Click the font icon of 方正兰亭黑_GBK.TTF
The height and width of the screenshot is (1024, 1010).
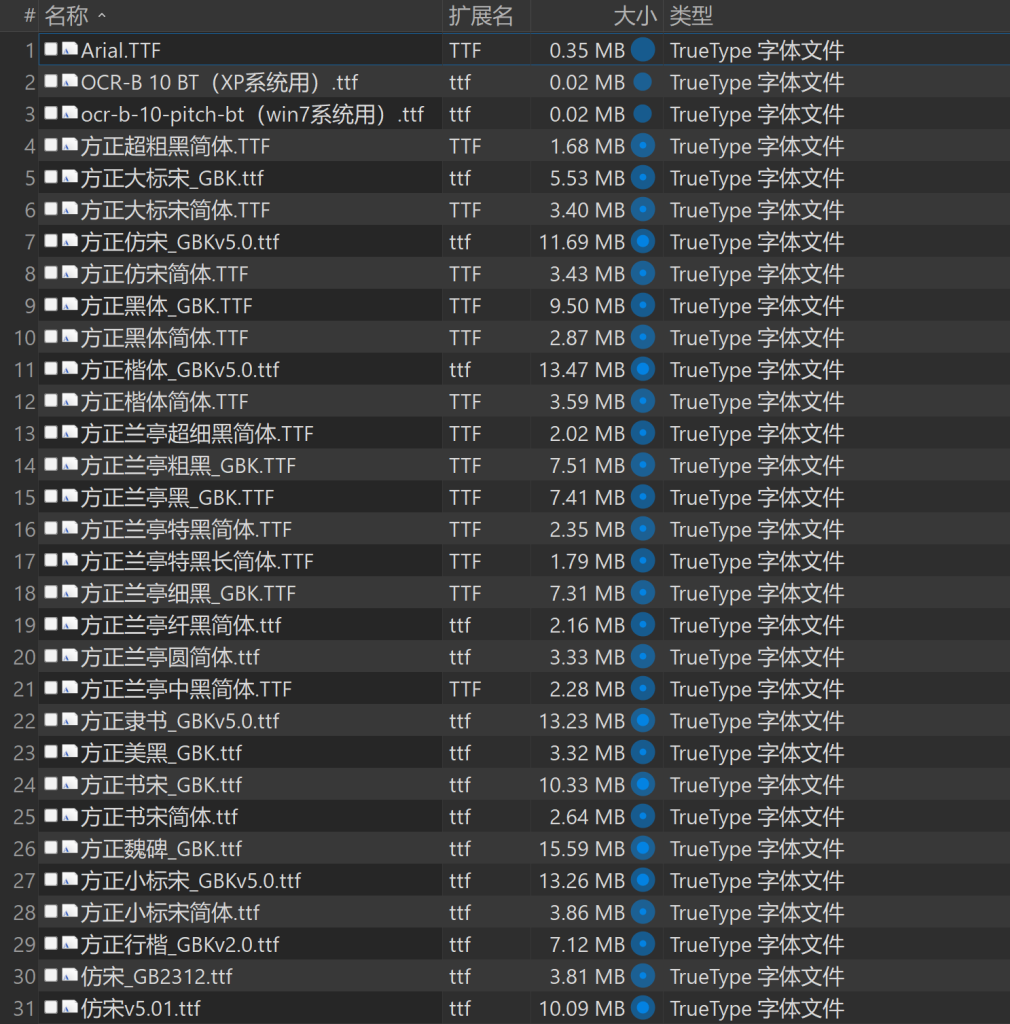pos(70,496)
